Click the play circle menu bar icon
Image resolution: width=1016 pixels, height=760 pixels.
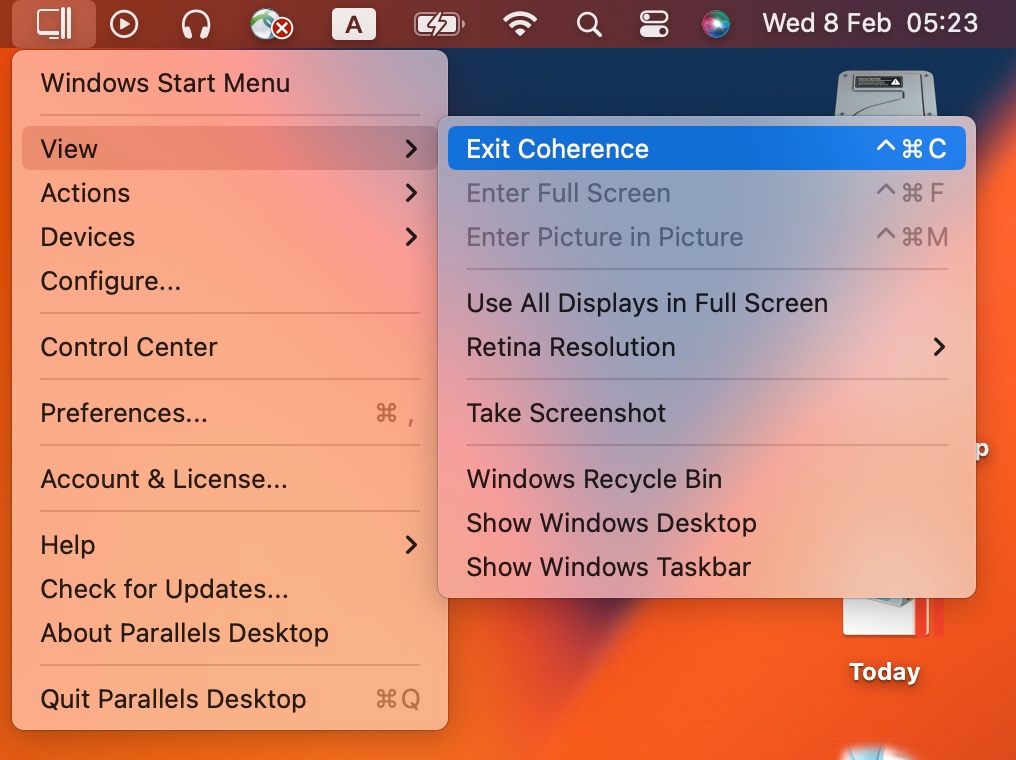click(124, 24)
